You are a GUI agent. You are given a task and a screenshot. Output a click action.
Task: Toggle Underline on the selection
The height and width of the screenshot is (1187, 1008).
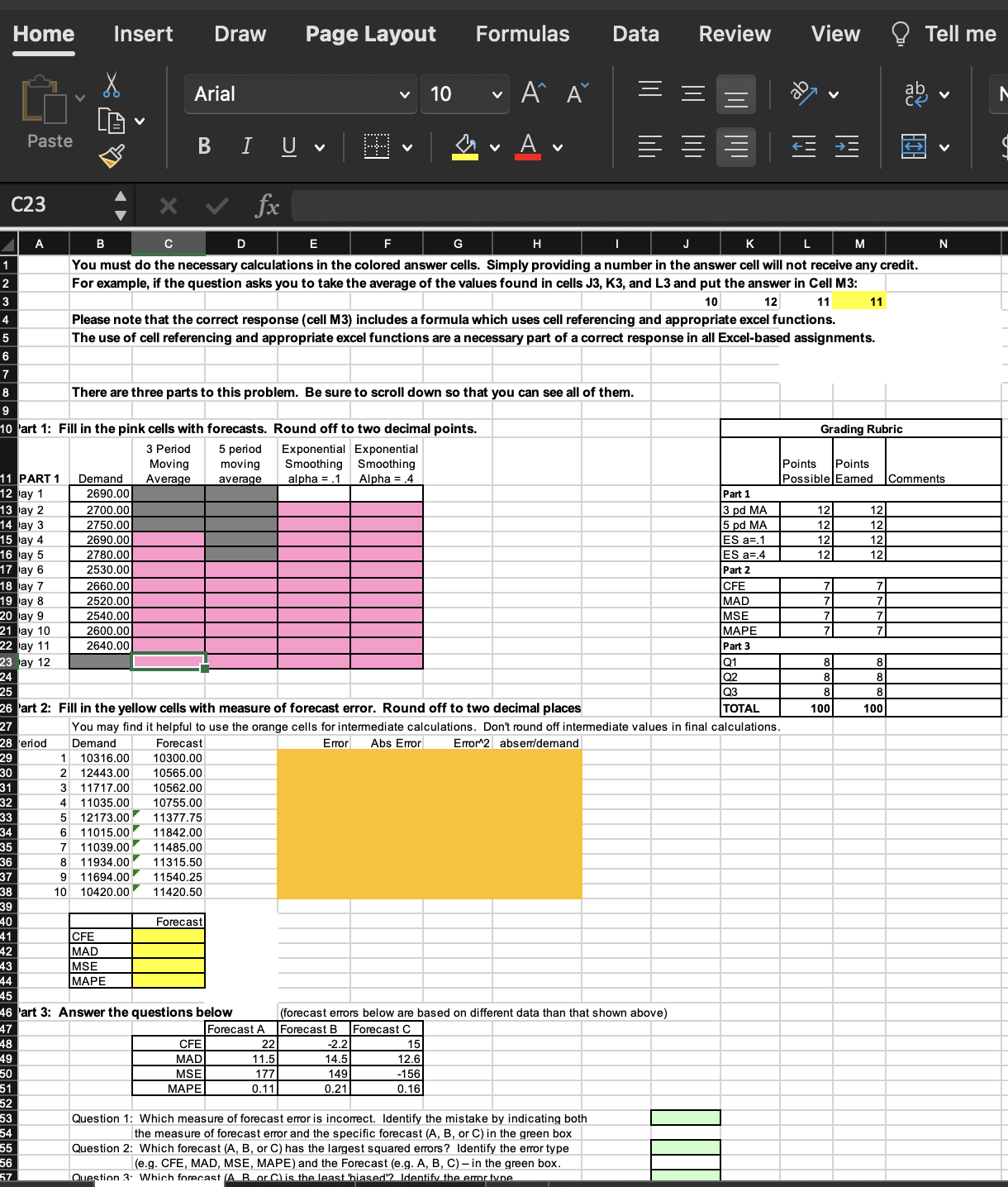(x=288, y=146)
